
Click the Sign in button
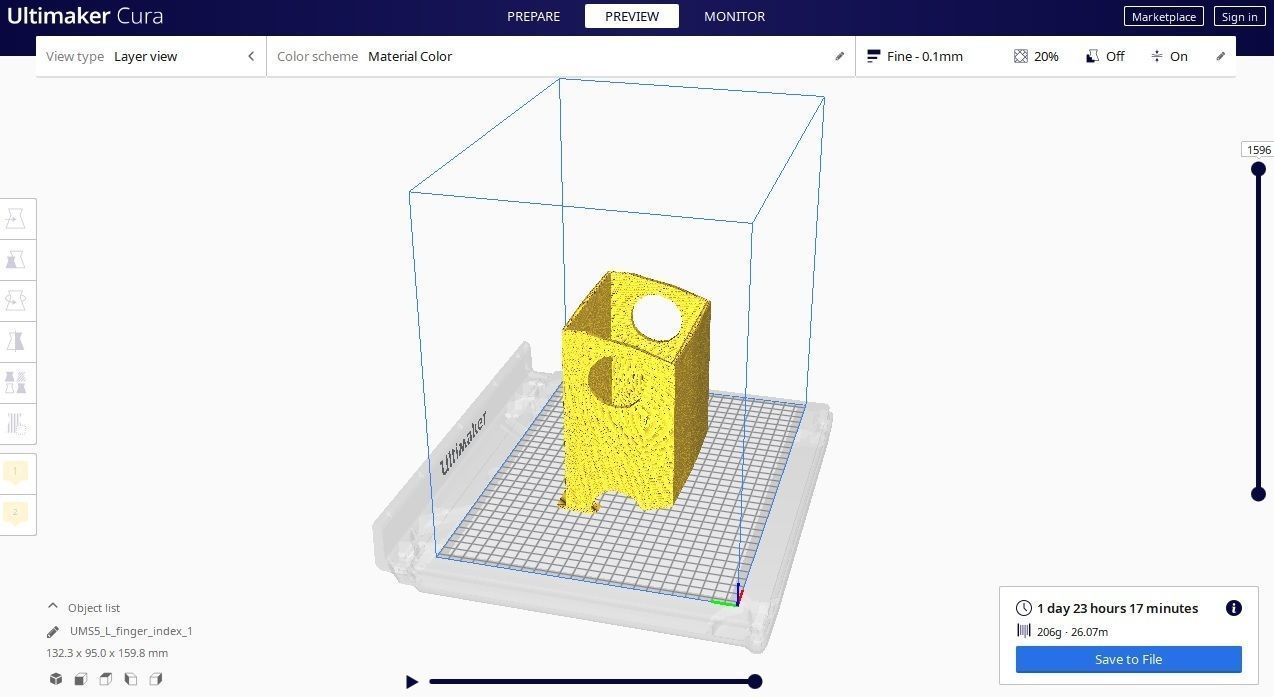point(1239,16)
